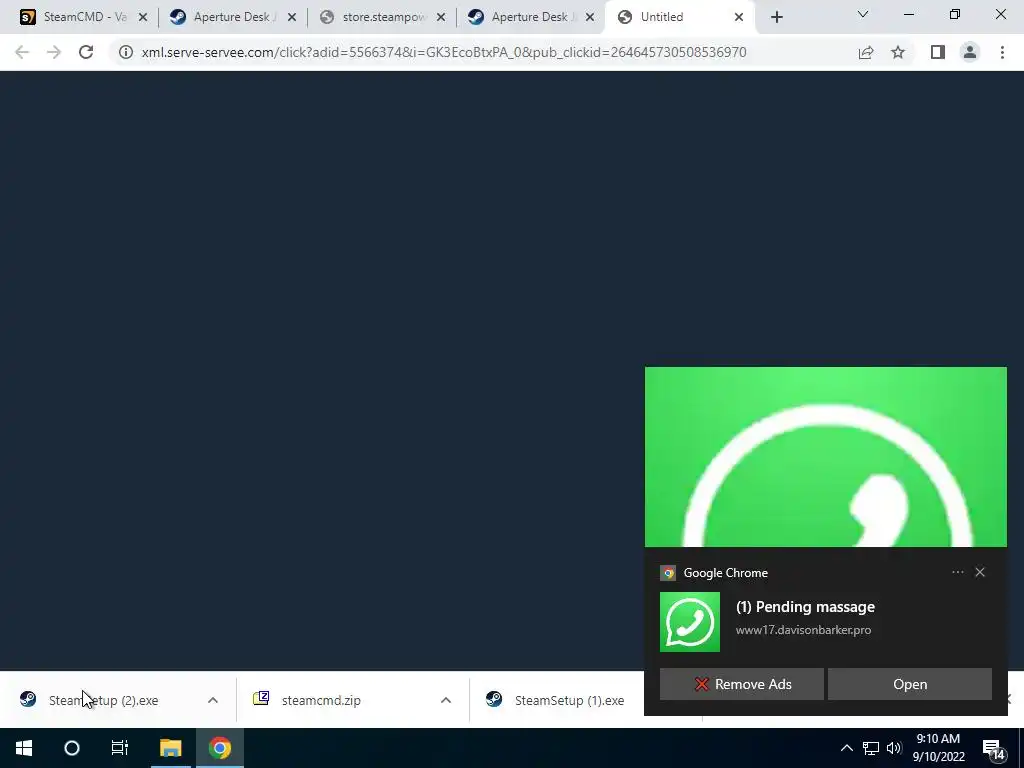Open the Action Center notifications icon

click(x=995, y=750)
